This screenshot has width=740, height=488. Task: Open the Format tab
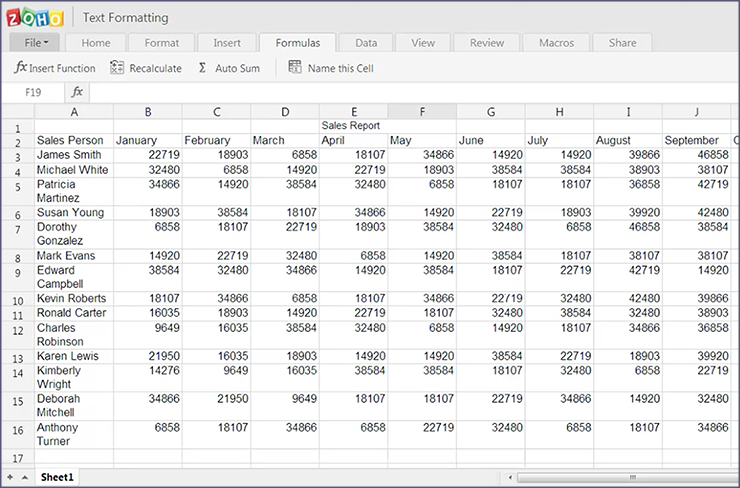coord(162,43)
